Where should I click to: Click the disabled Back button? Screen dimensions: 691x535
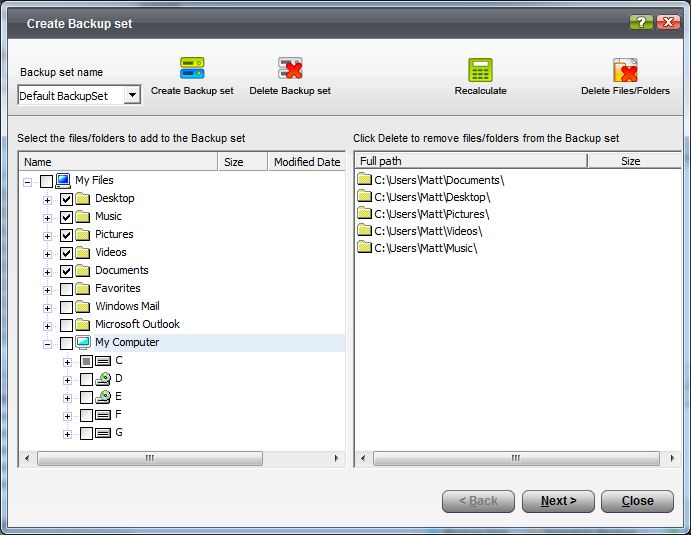point(478,501)
